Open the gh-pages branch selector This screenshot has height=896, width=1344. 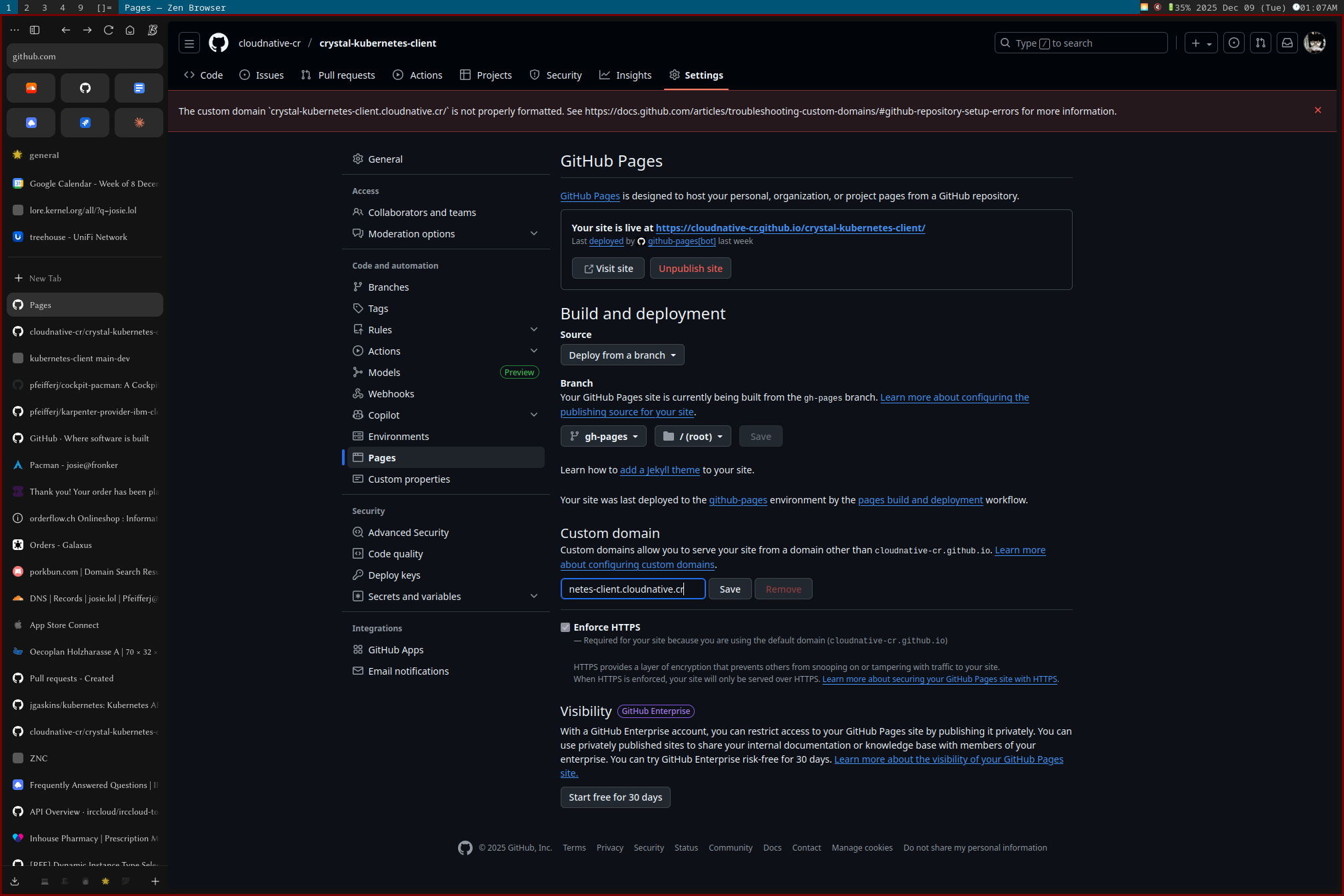click(x=603, y=437)
